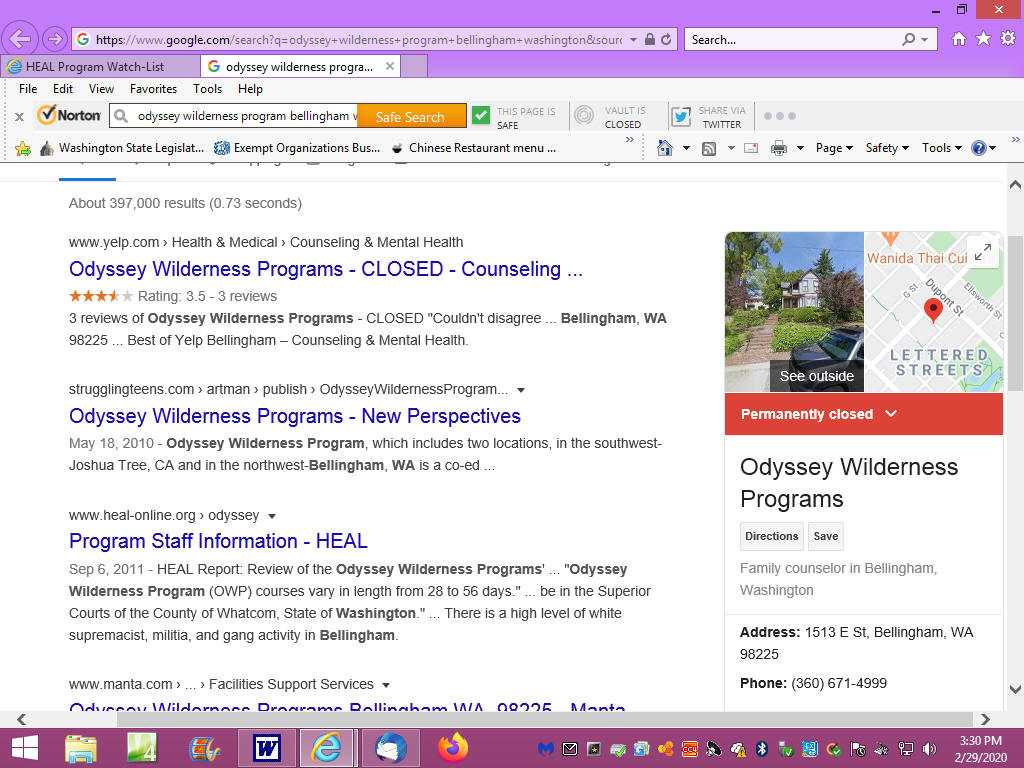Viewport: 1024px width, 768px height.
Task: Click the magnifier icon in the Search box
Action: (908, 40)
